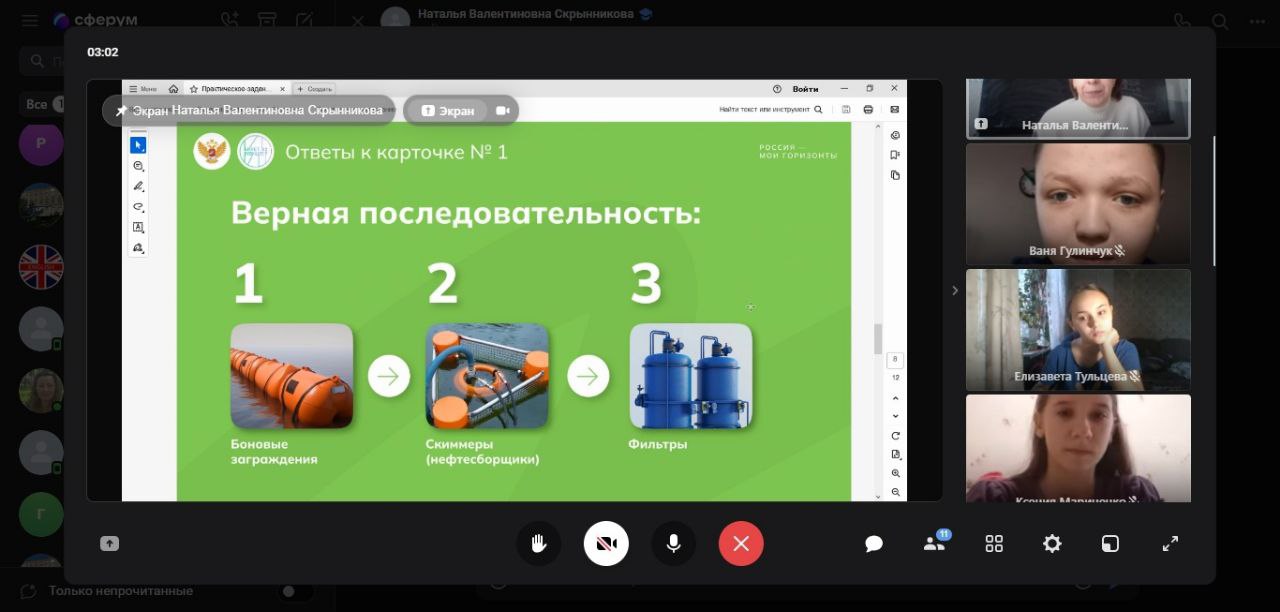1280x612 pixels.
Task: Show the participants list with badge 11
Action: pos(935,543)
